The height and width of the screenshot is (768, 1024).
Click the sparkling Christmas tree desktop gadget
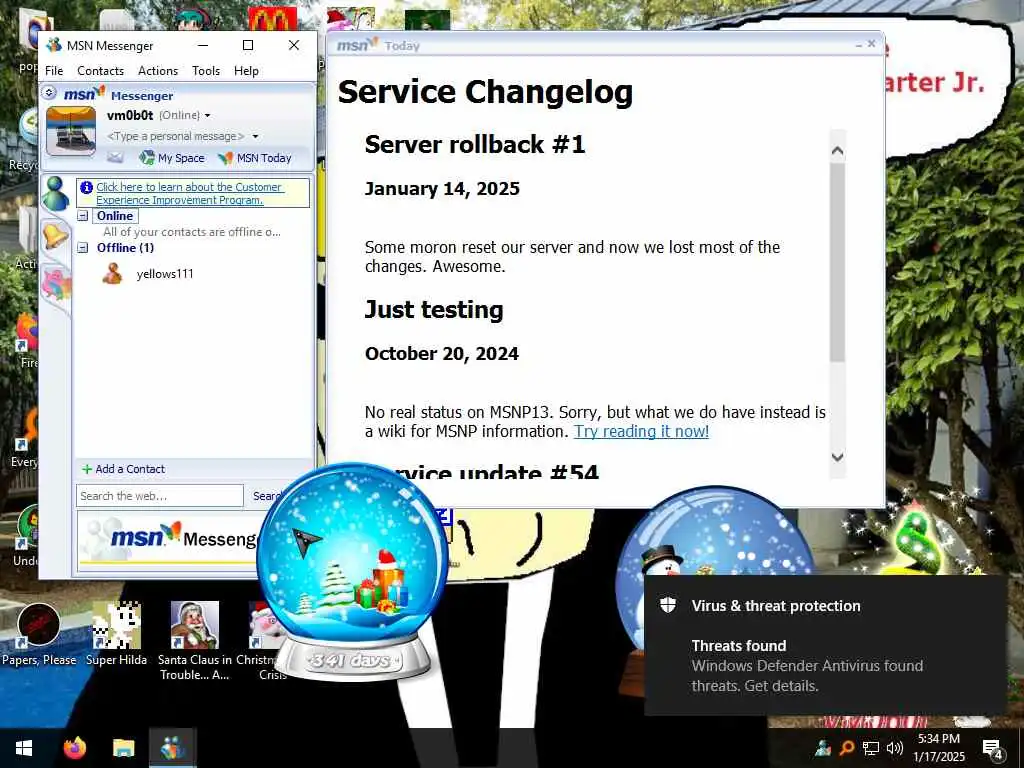918,539
